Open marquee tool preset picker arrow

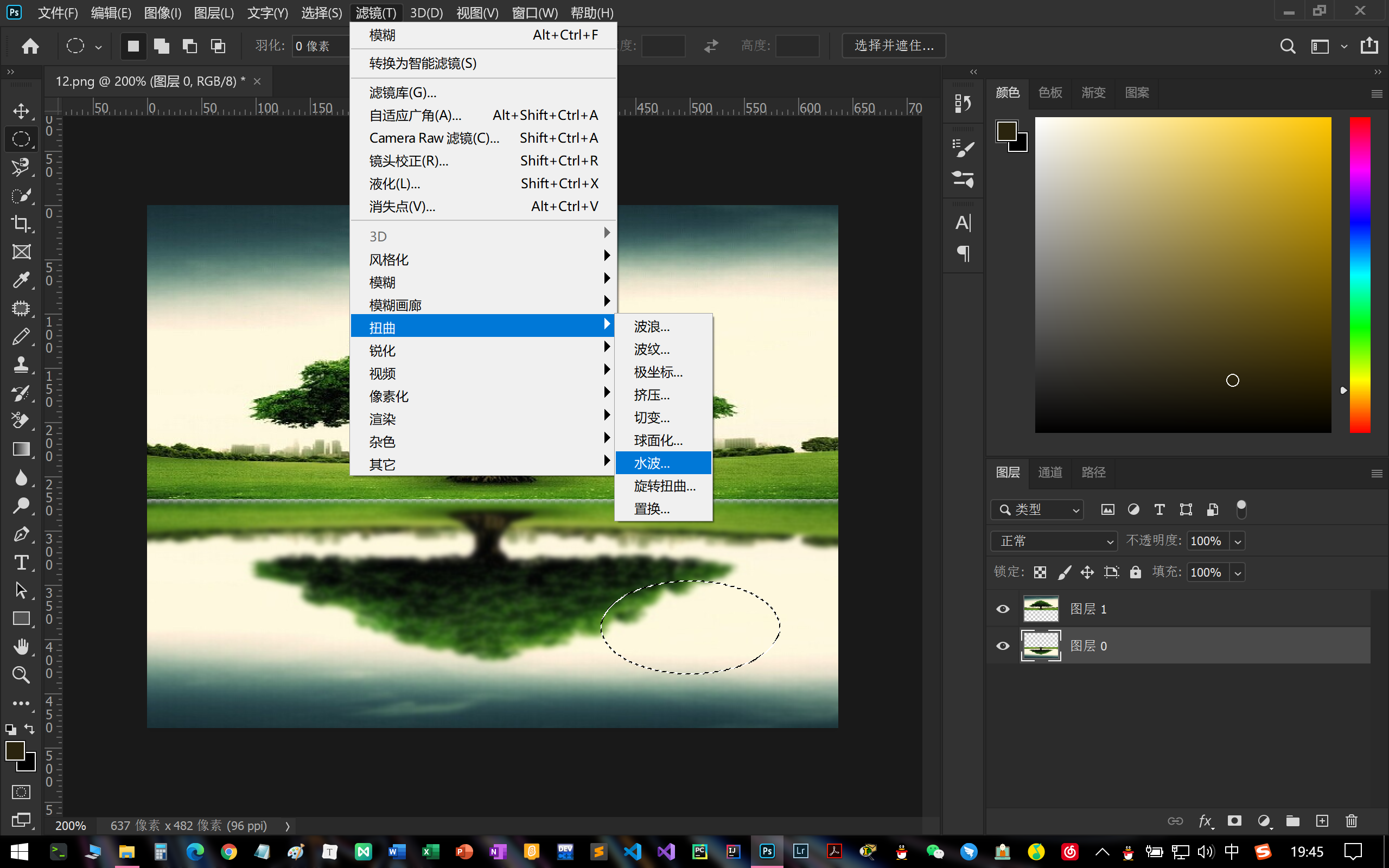pyautogui.click(x=99, y=47)
